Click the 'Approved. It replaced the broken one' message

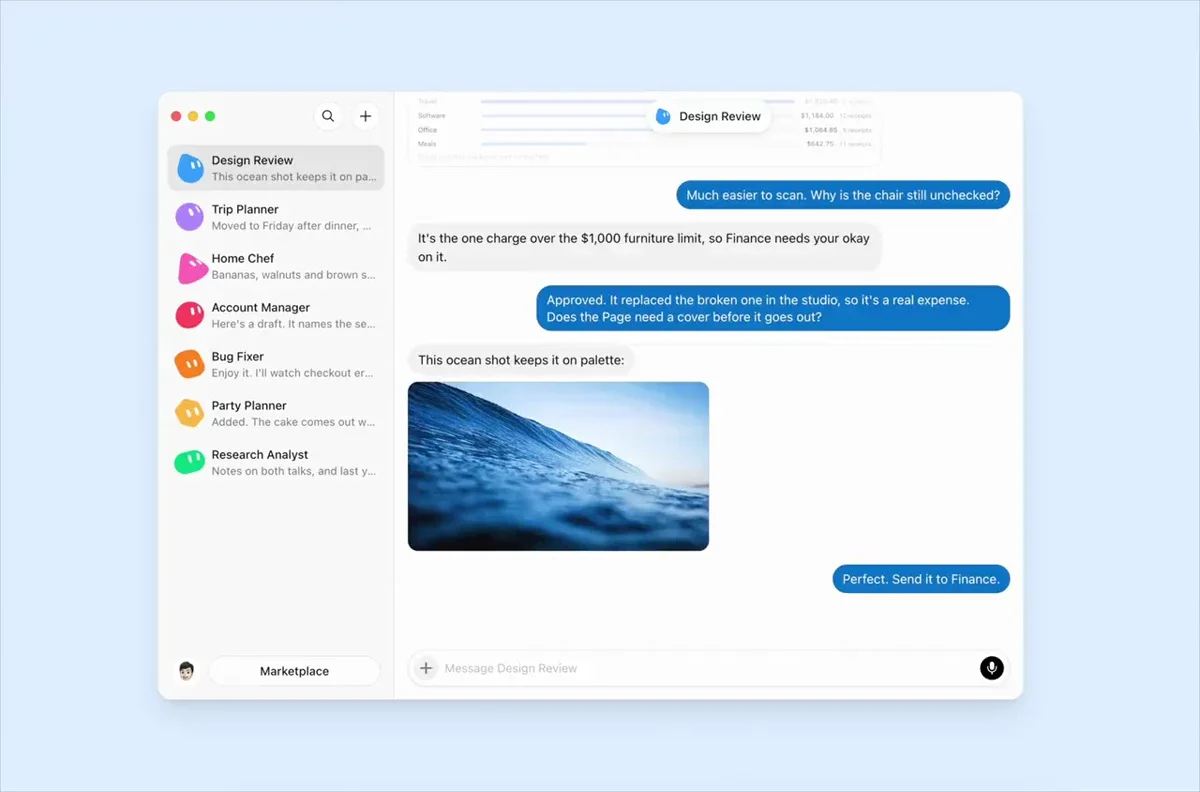click(772, 308)
